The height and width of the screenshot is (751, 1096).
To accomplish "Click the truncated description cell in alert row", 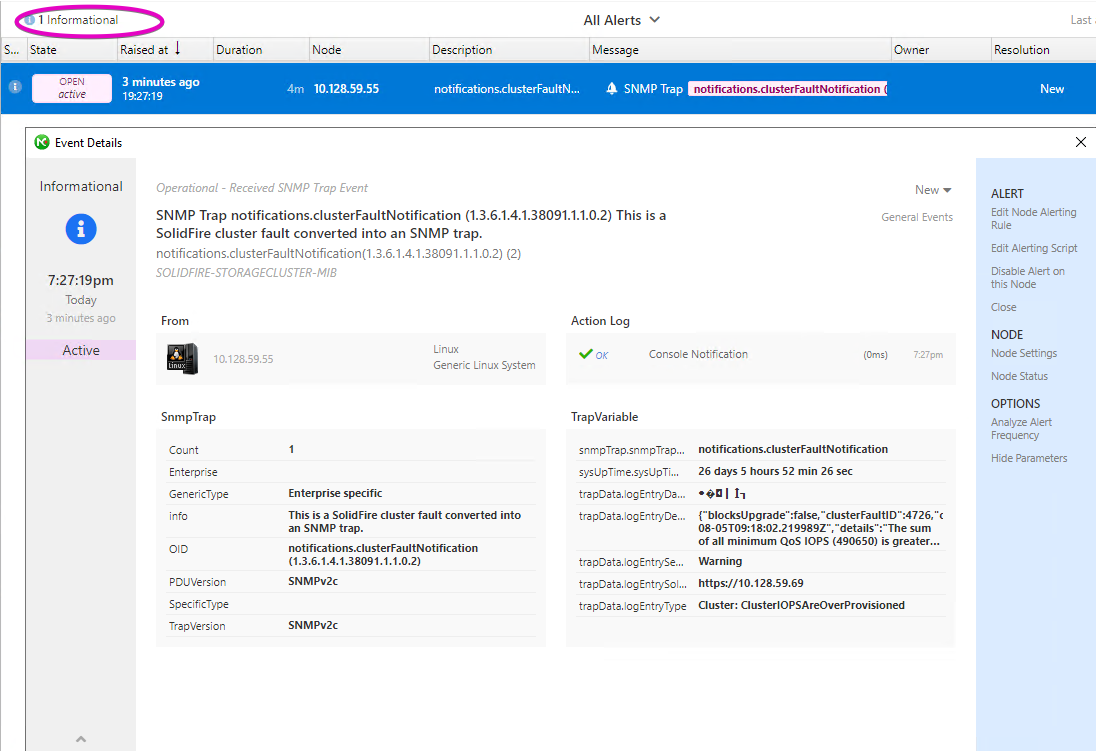I will coord(507,89).
